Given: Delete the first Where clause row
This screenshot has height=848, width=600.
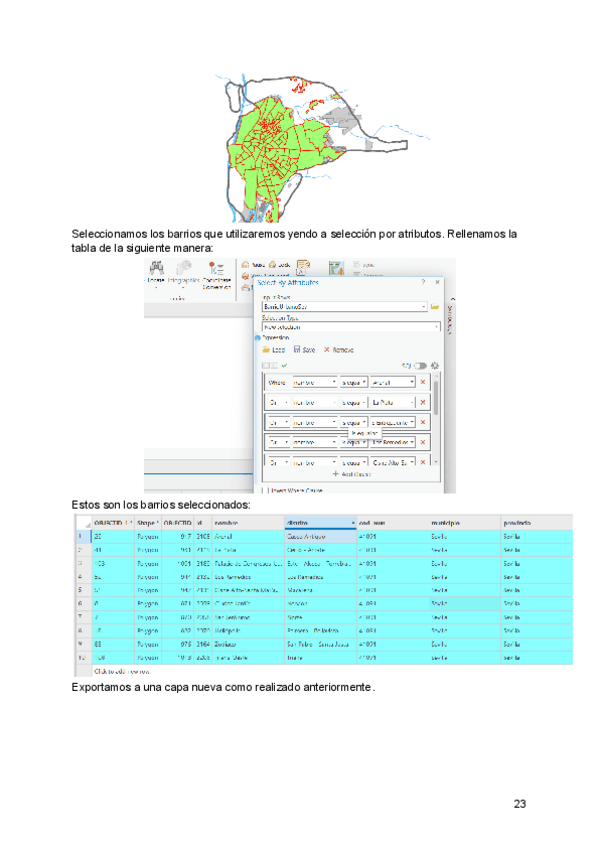Looking at the screenshot, I should tap(422, 382).
